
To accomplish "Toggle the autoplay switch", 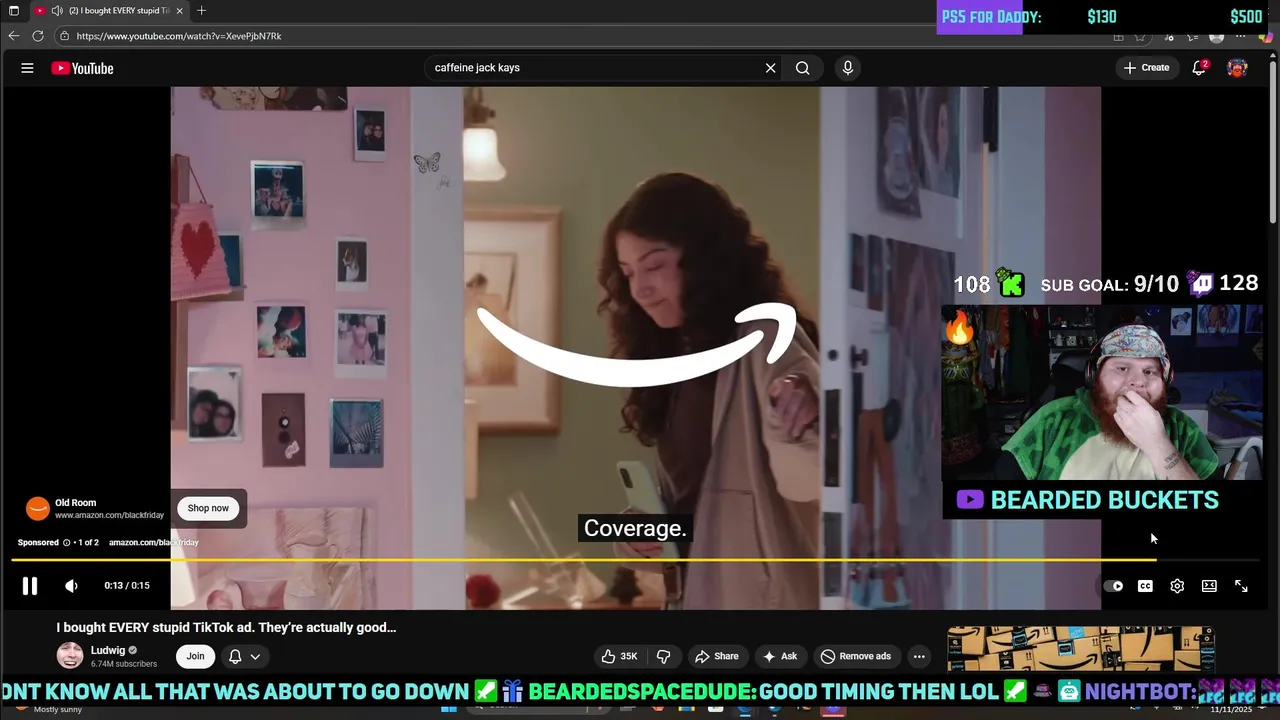I will (x=1113, y=586).
